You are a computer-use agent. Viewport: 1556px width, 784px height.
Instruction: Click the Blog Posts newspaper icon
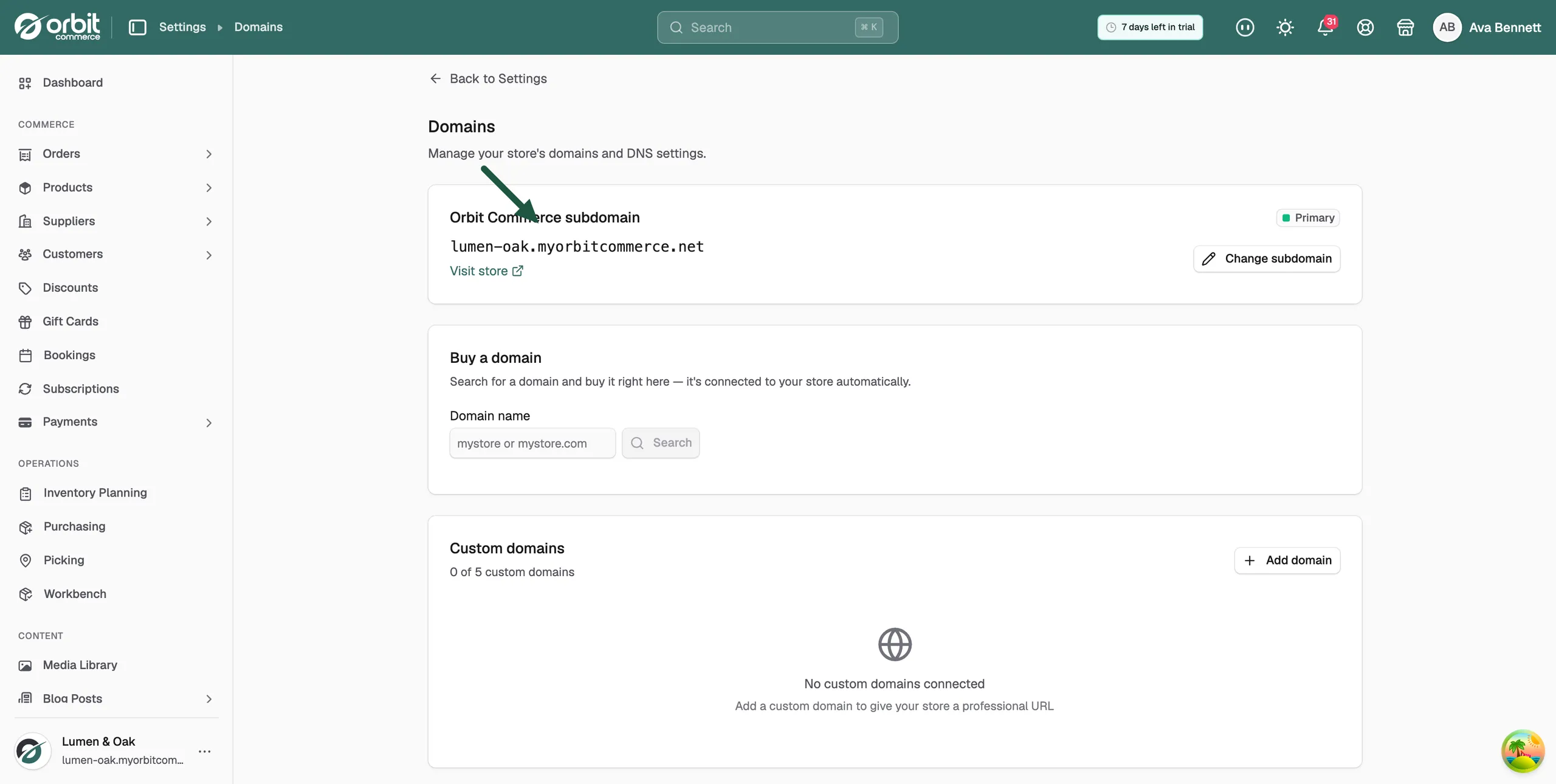point(25,698)
